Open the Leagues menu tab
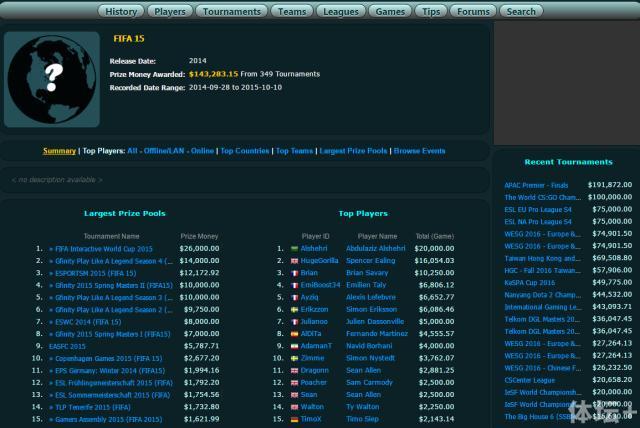Viewport: 640px width, 428px height. 341,11
